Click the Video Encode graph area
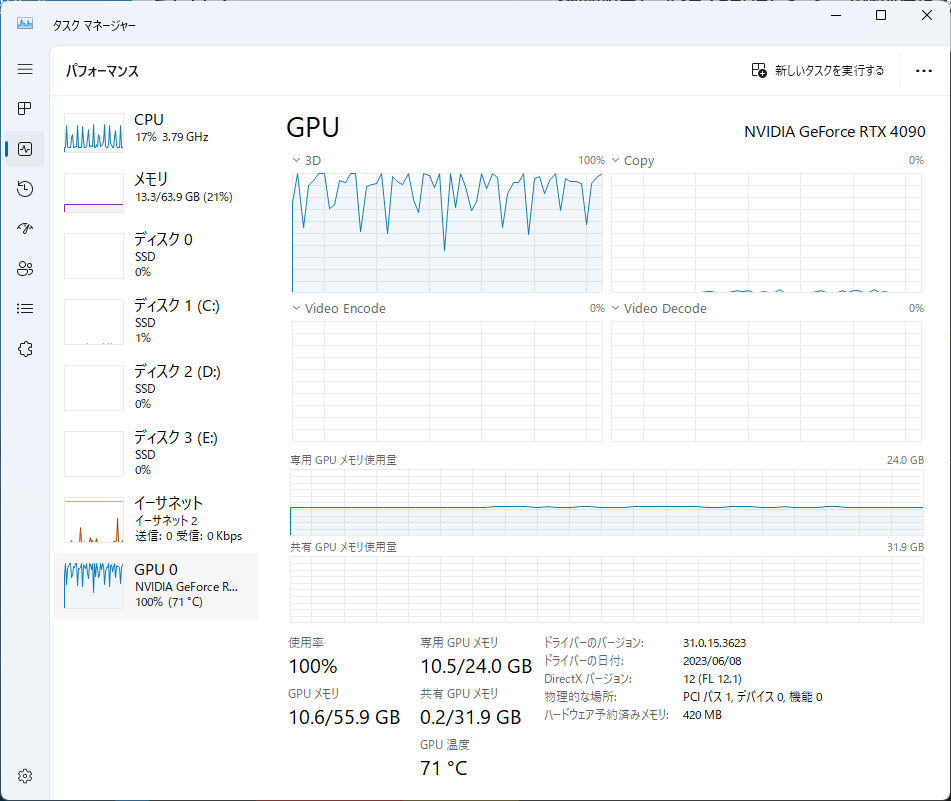 tap(447, 381)
